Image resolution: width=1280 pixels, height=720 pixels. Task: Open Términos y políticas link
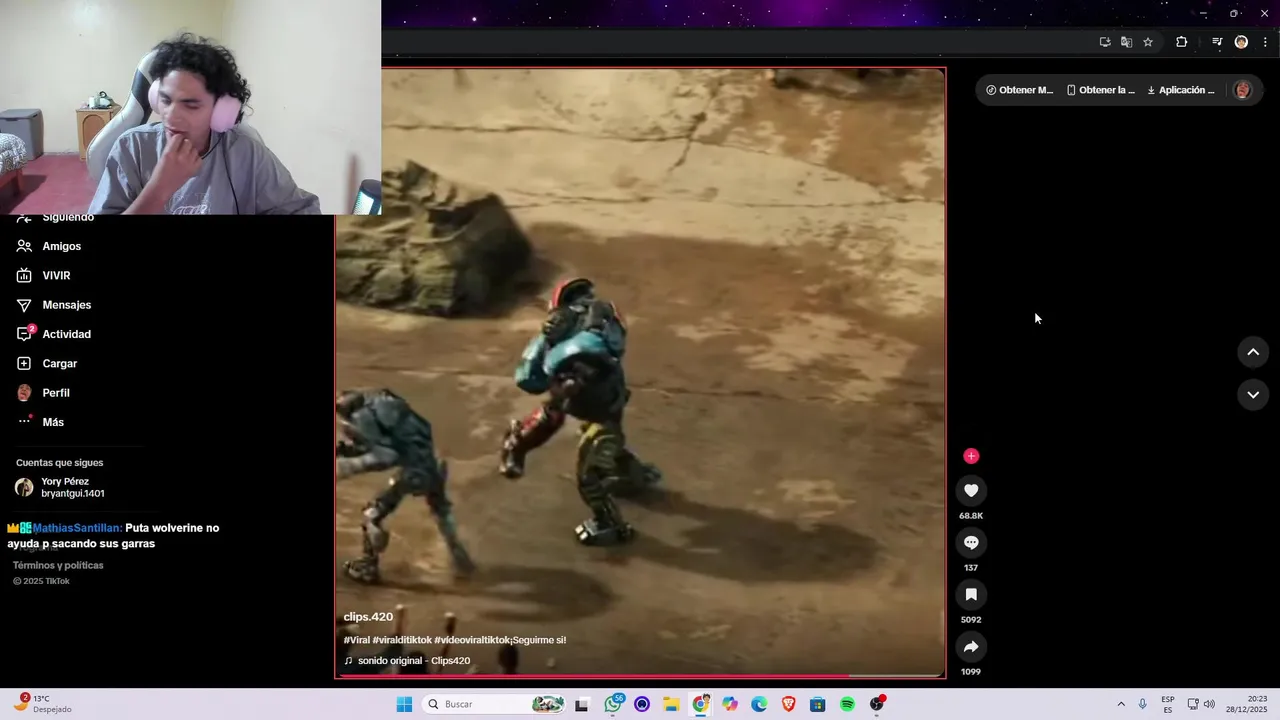(58, 565)
